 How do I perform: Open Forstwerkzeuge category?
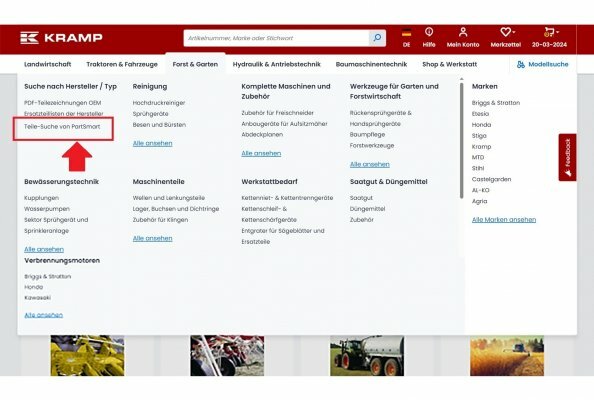pyautogui.click(x=372, y=145)
